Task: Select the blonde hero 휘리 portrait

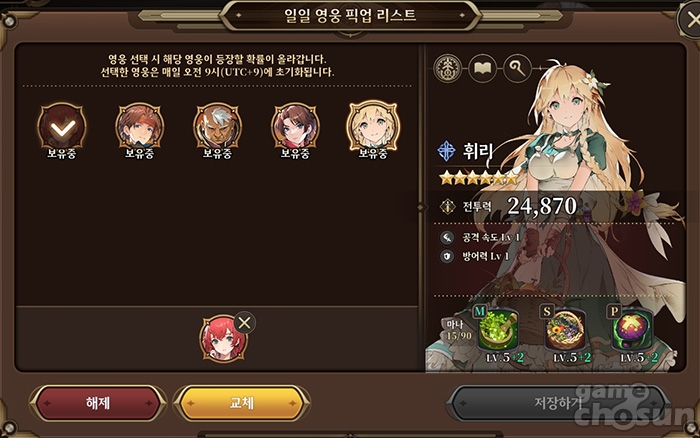Action: [x=373, y=126]
